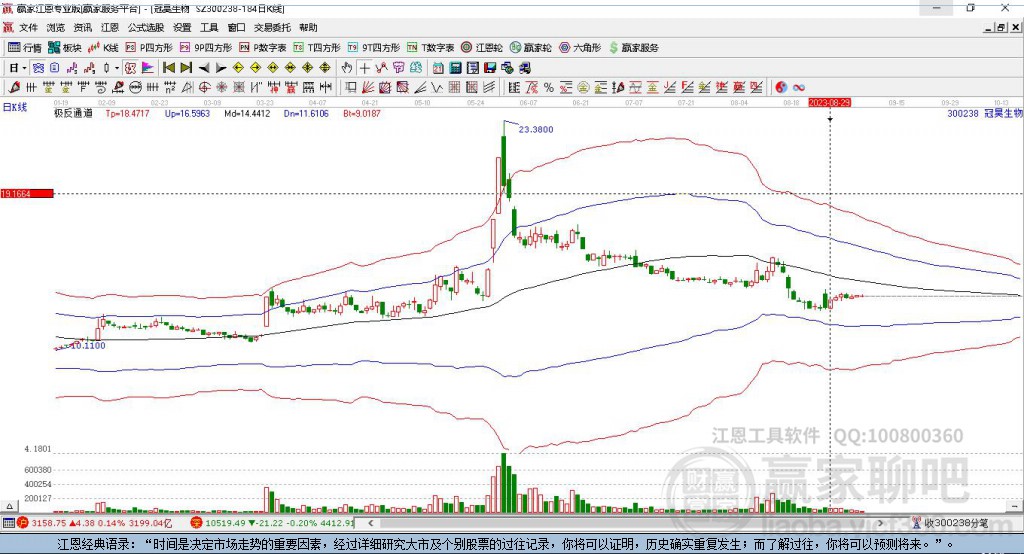
Task: Click the Up=16.5963 indicator value
Action: tap(187, 113)
